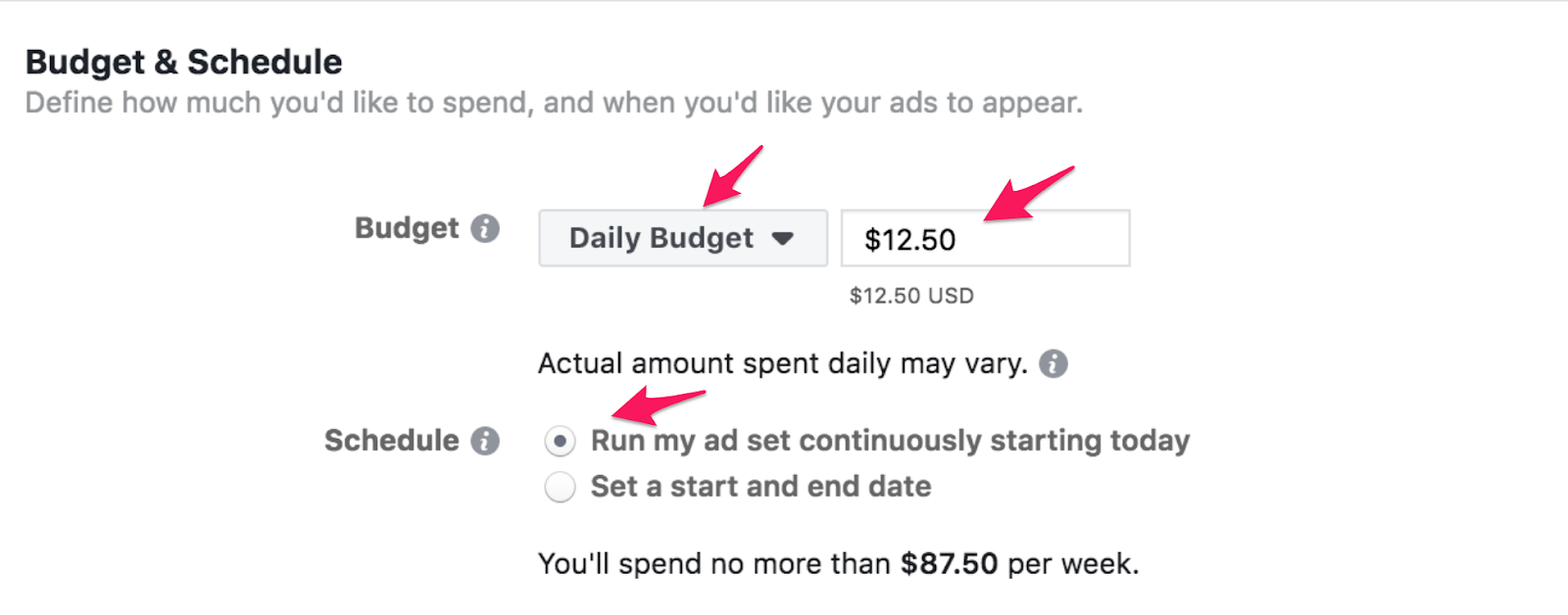Viewport: 1568px width, 615px height.
Task: Click the 'Run my ad set continuously starting today' label
Action: (890, 441)
